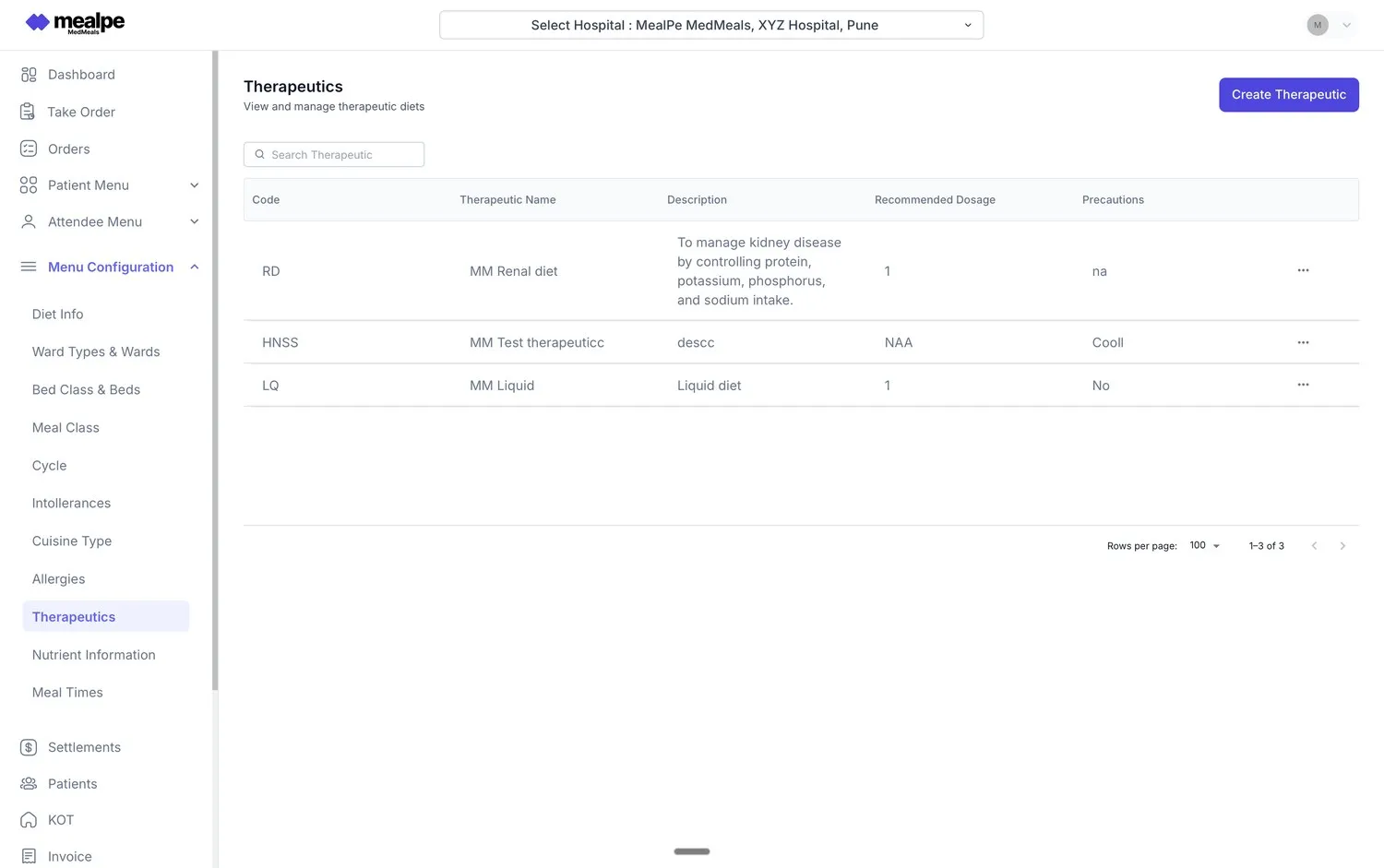Click the user avatar M icon

click(1318, 25)
